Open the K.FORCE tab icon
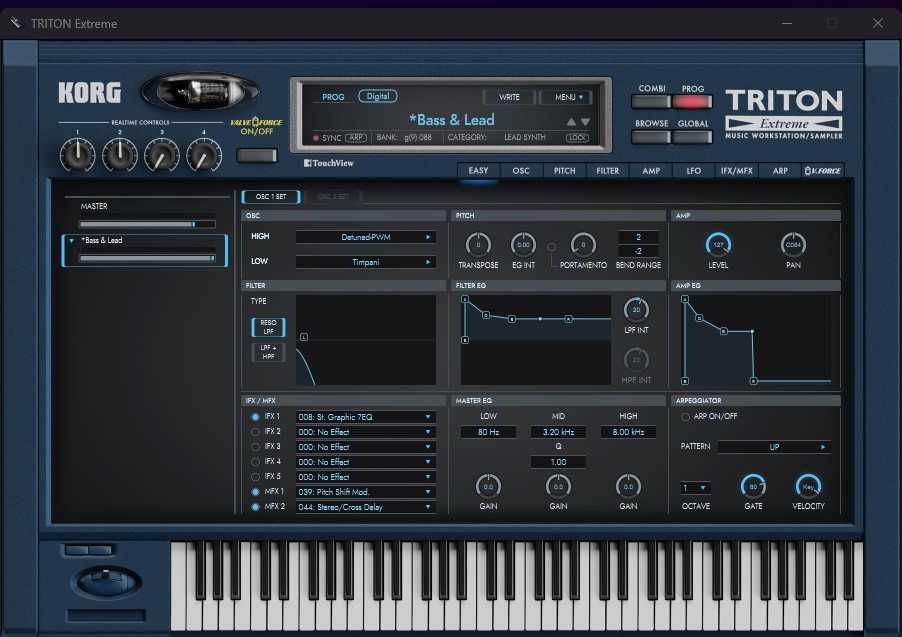The width and height of the screenshot is (902, 637). (x=823, y=171)
